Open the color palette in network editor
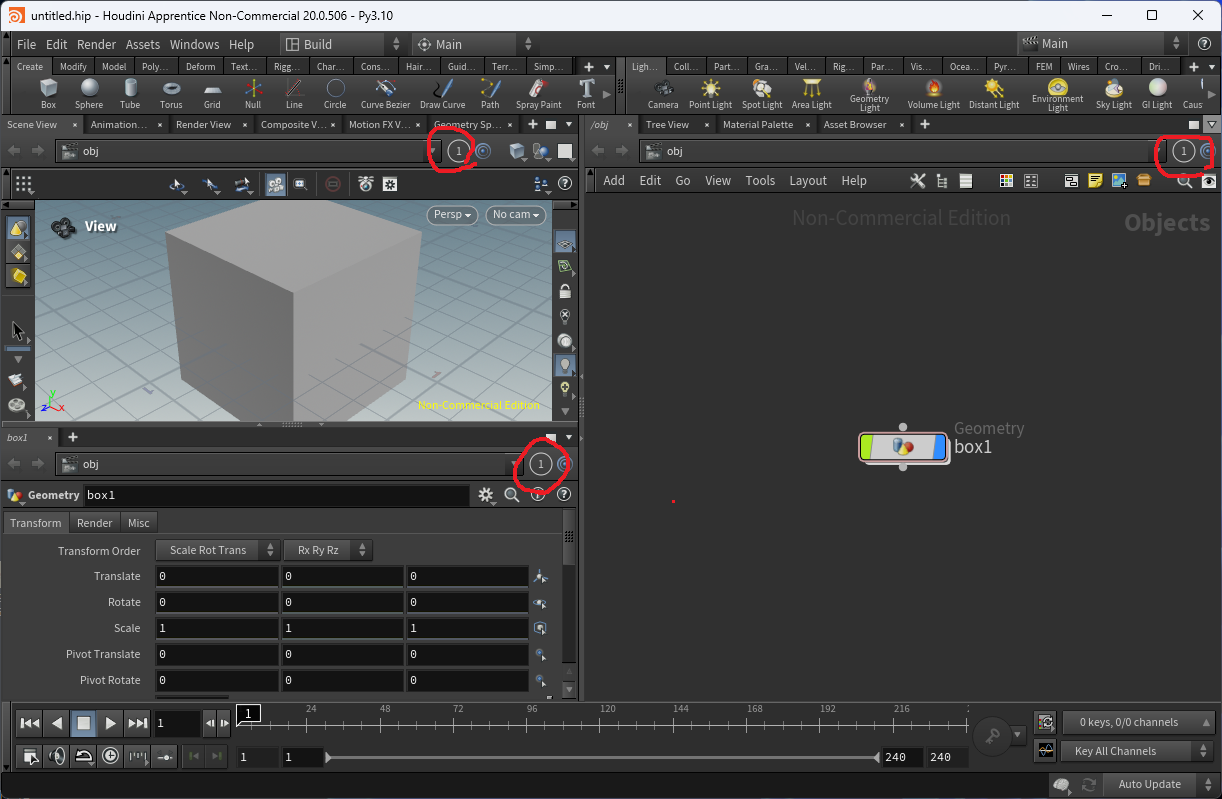Screen dimensions: 1222x799 click(1007, 181)
